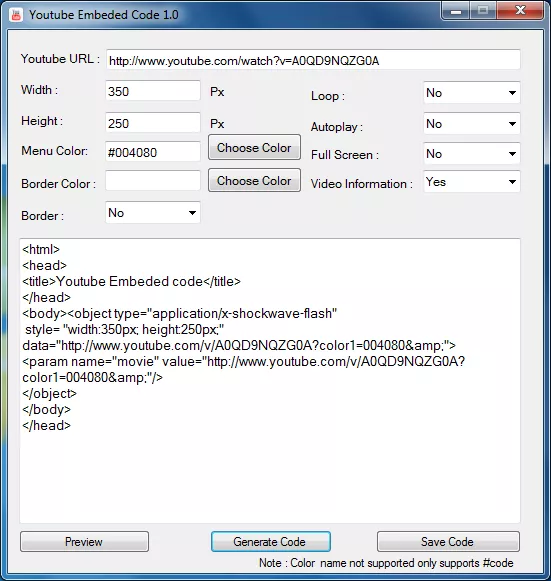551x581 pixels.
Task: Click the Save Code button
Action: click(x=448, y=542)
